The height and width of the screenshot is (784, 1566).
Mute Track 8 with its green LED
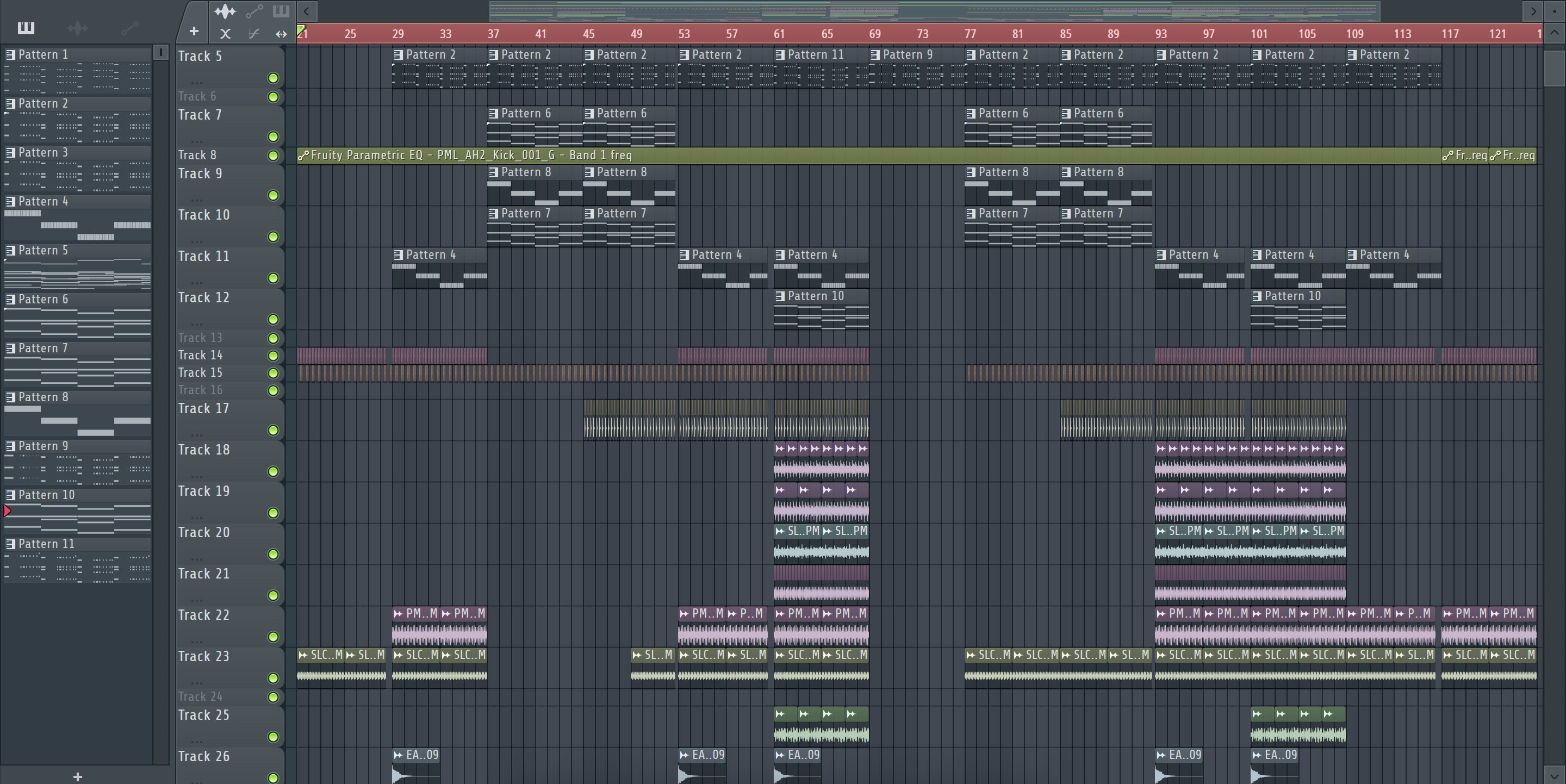coord(273,155)
